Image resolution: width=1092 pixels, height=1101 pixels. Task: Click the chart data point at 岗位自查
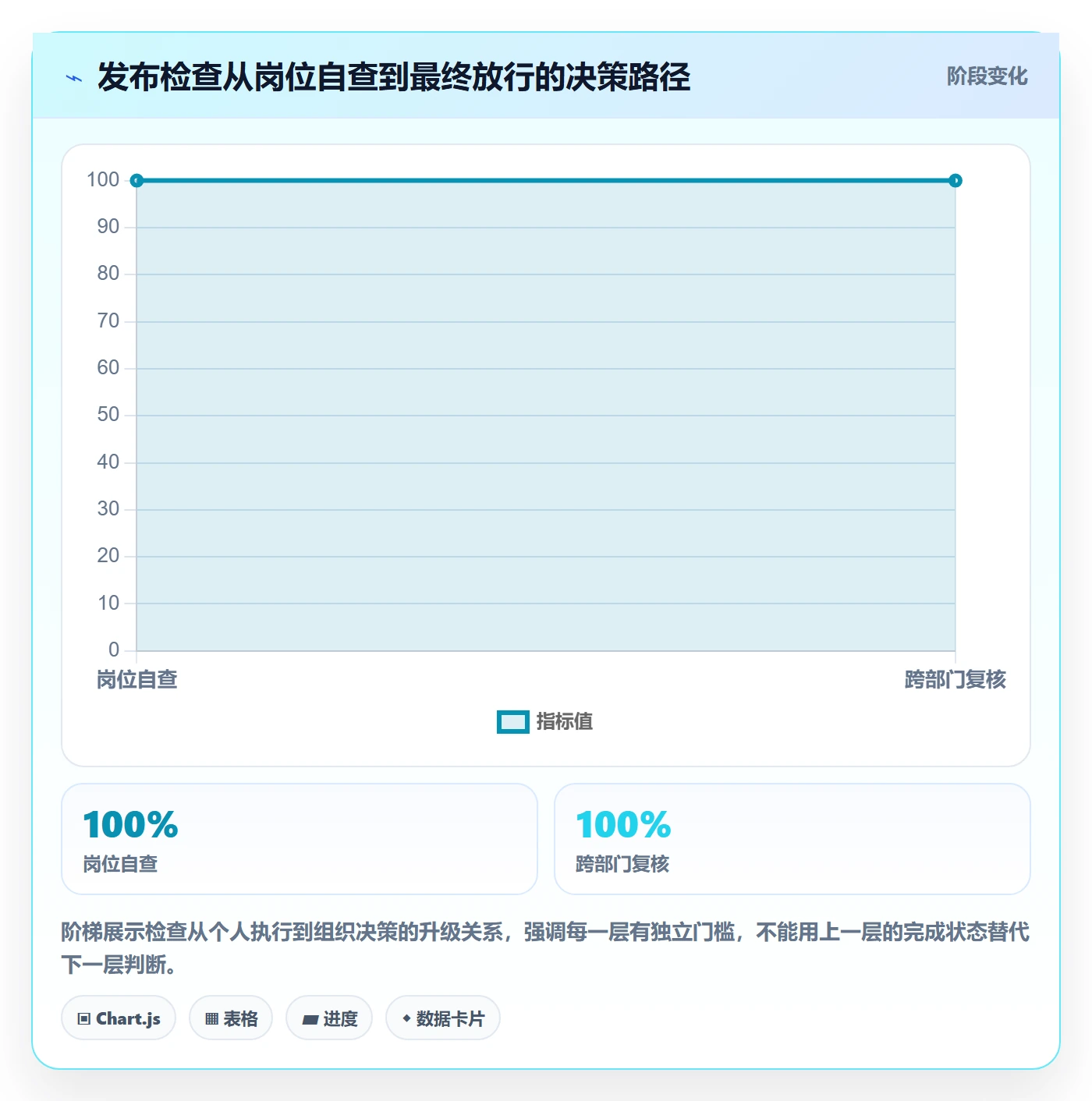point(136,181)
